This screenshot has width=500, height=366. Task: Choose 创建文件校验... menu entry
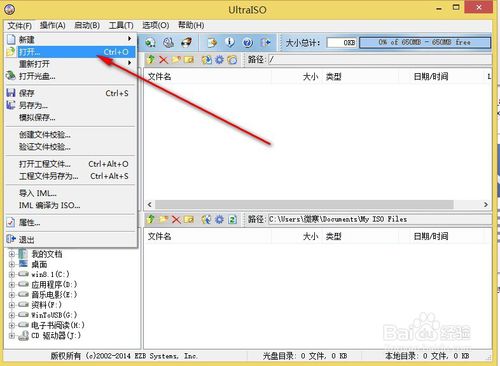point(70,135)
